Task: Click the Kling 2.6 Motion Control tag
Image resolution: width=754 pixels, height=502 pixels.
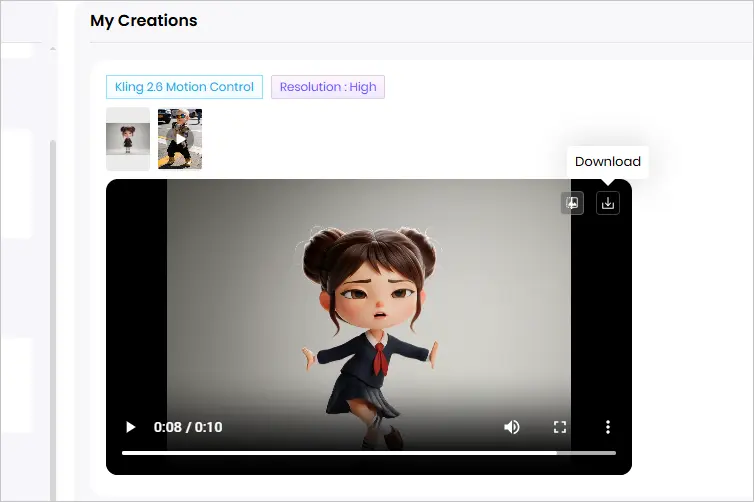Action: tap(184, 87)
